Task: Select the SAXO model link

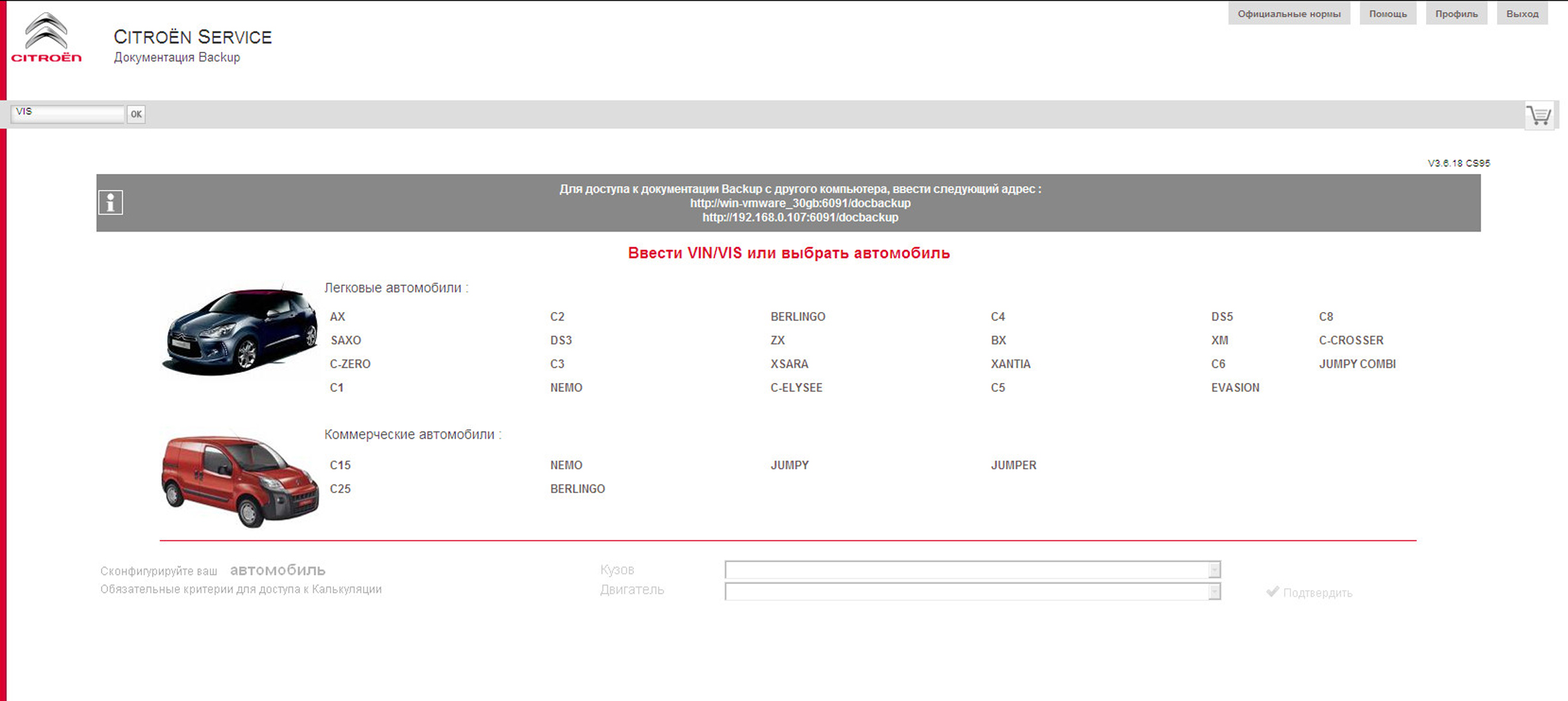Action: point(346,341)
